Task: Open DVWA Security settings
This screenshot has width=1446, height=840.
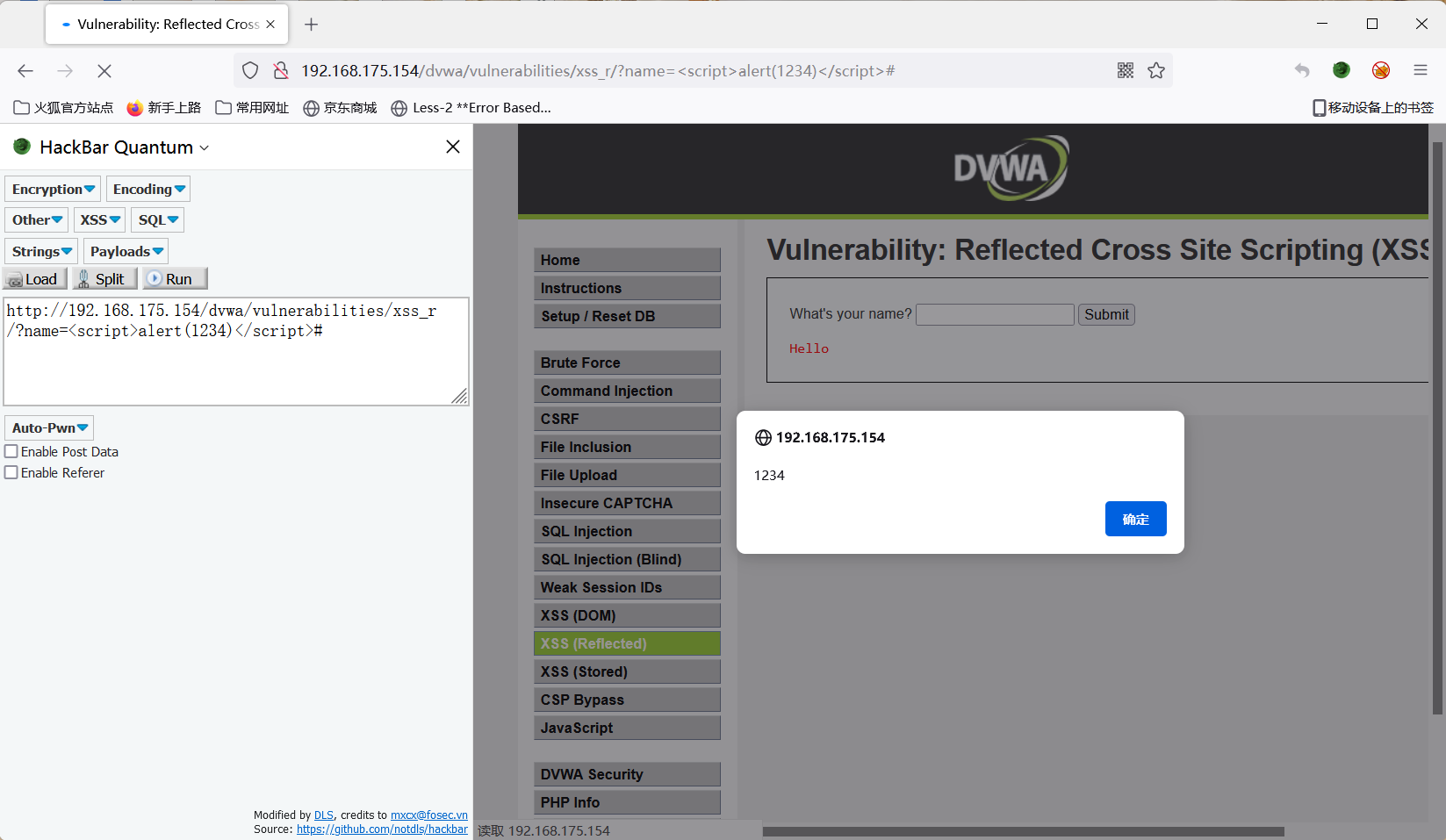Action: pyautogui.click(x=627, y=774)
